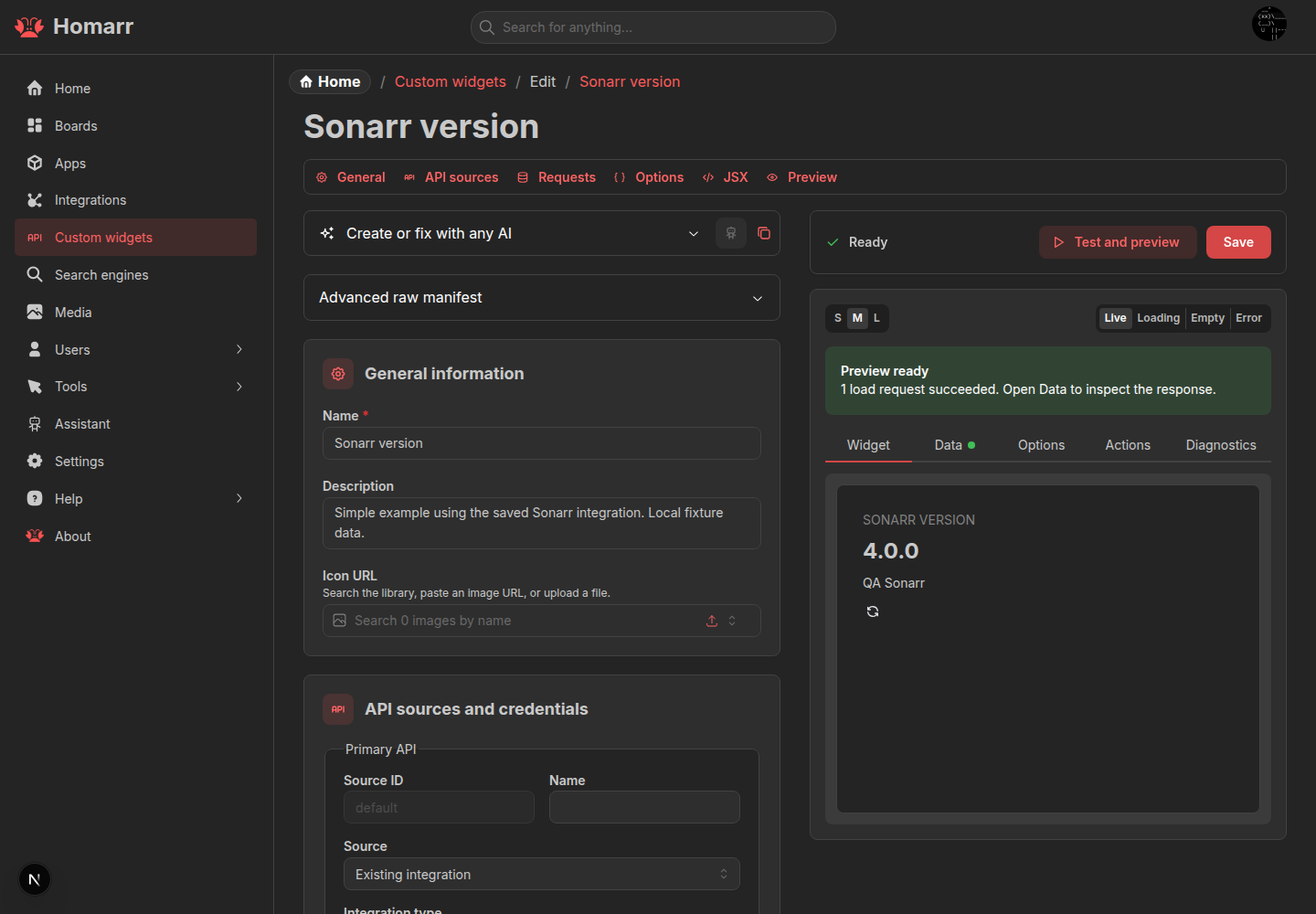The image size is (1316, 914).
Task: Click the copy prompt icon
Action: click(764, 233)
